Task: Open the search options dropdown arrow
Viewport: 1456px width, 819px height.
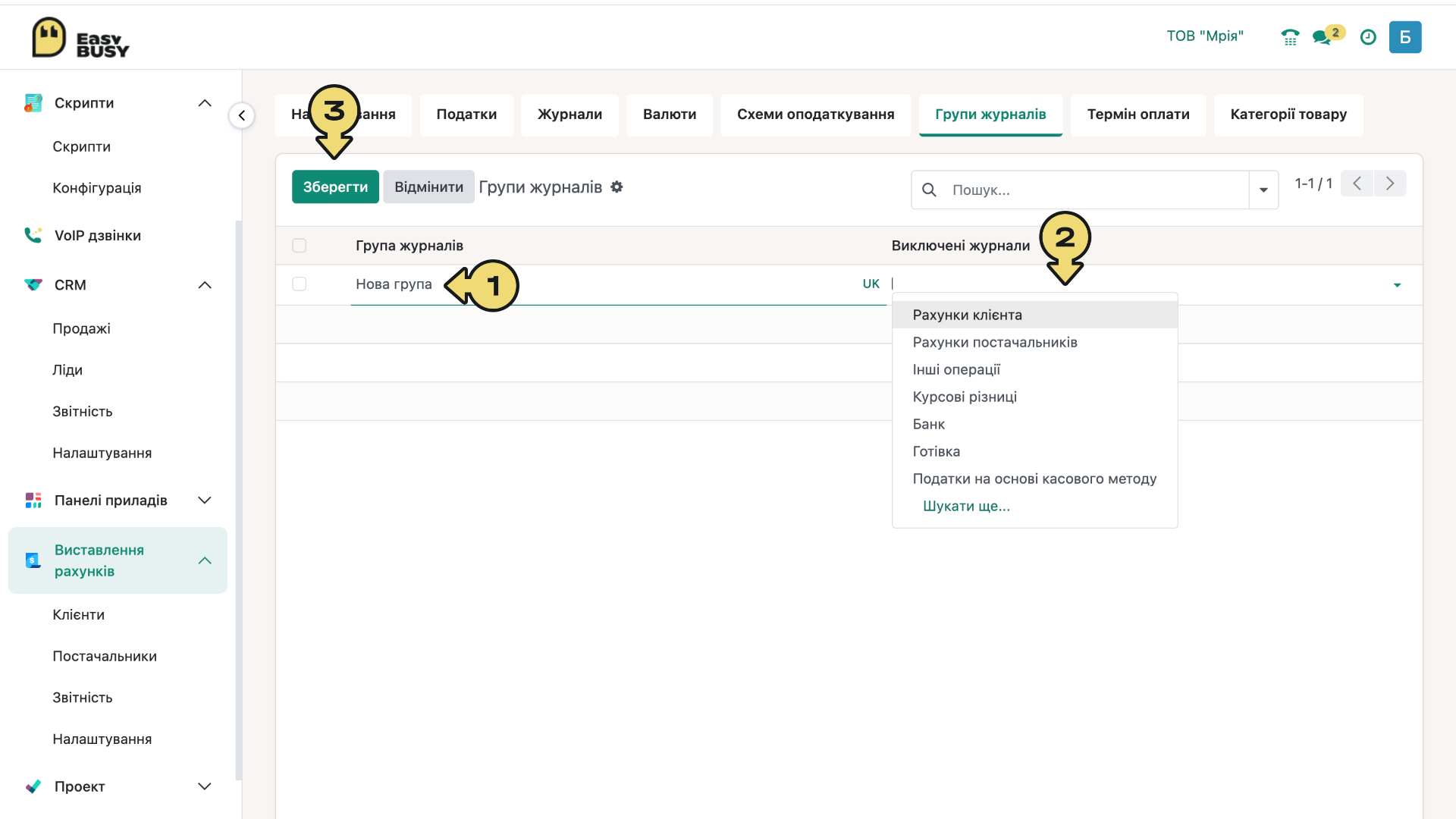Action: 1263,190
